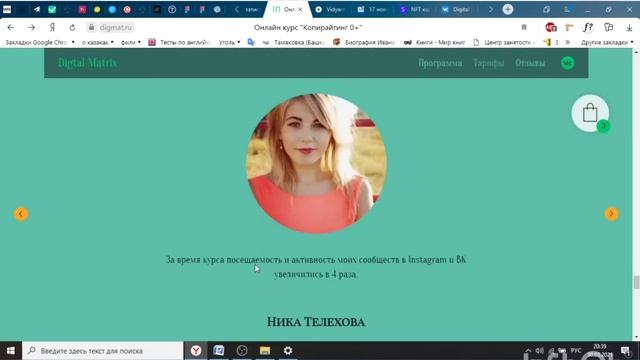Expand the о казаках bookmarks folder

click(x=98, y=42)
